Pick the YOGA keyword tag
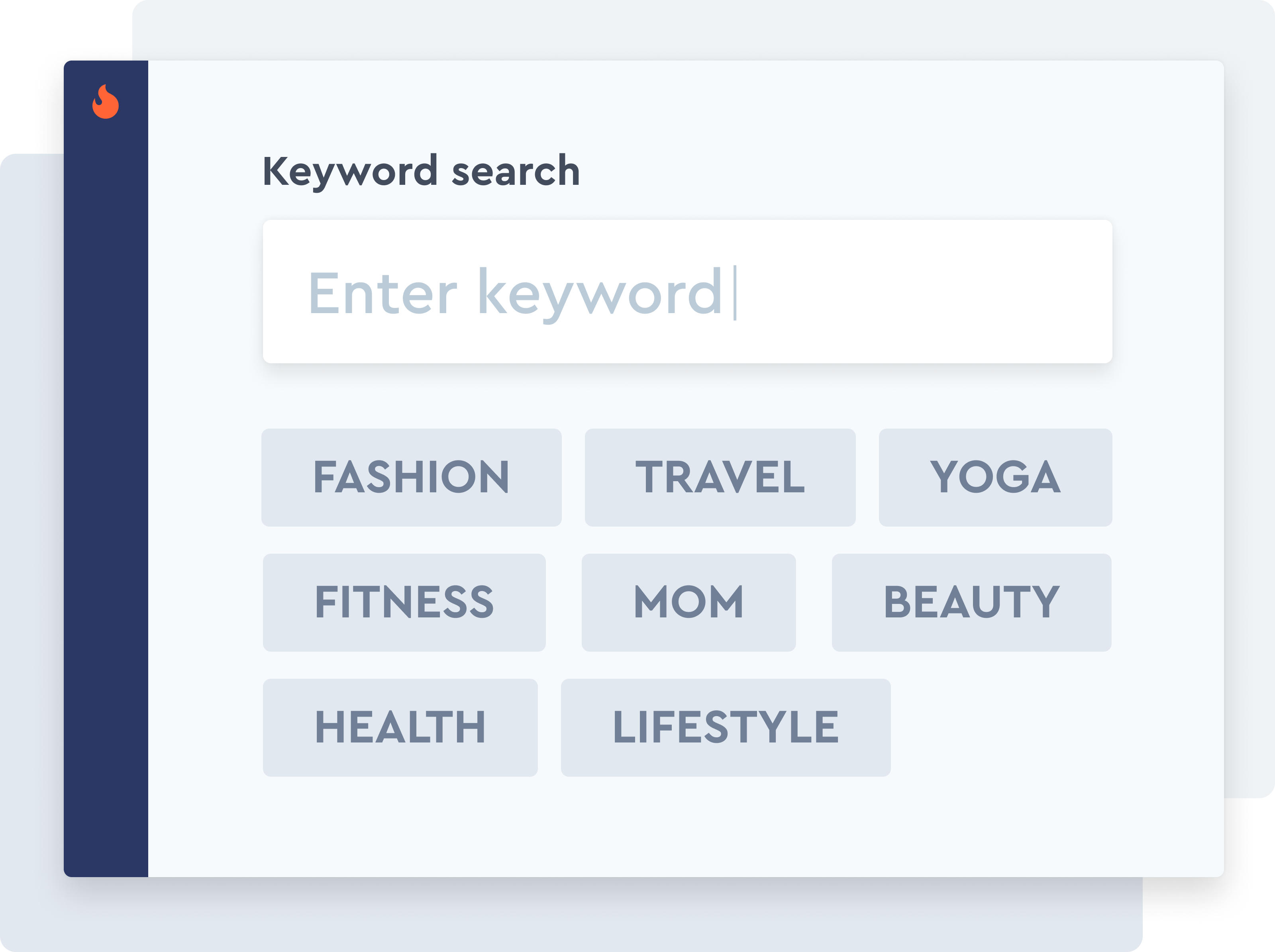Image resolution: width=1275 pixels, height=952 pixels. [x=995, y=477]
